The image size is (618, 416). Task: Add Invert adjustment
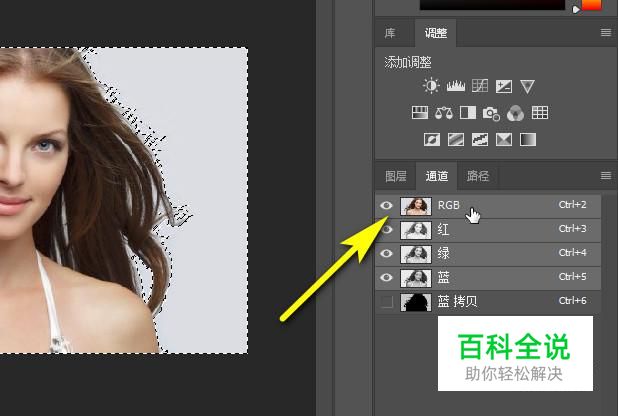[x=432, y=140]
